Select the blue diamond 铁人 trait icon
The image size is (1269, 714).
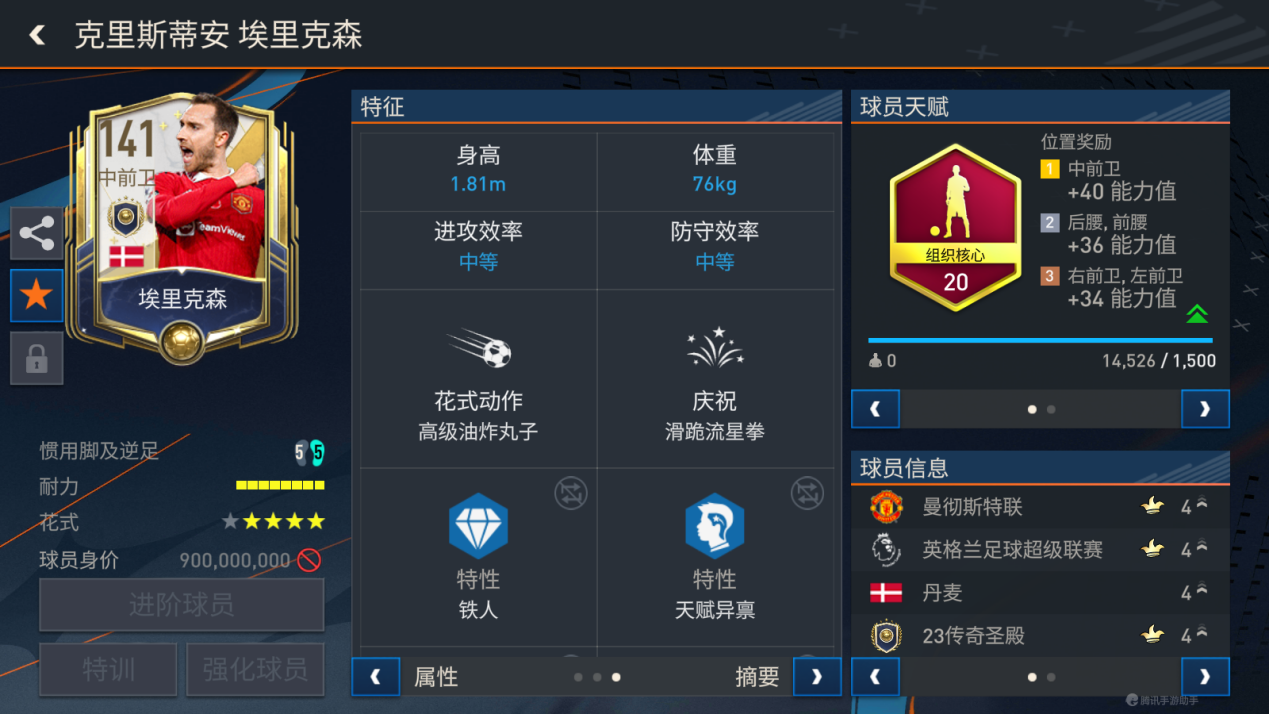pyautogui.click(x=478, y=526)
